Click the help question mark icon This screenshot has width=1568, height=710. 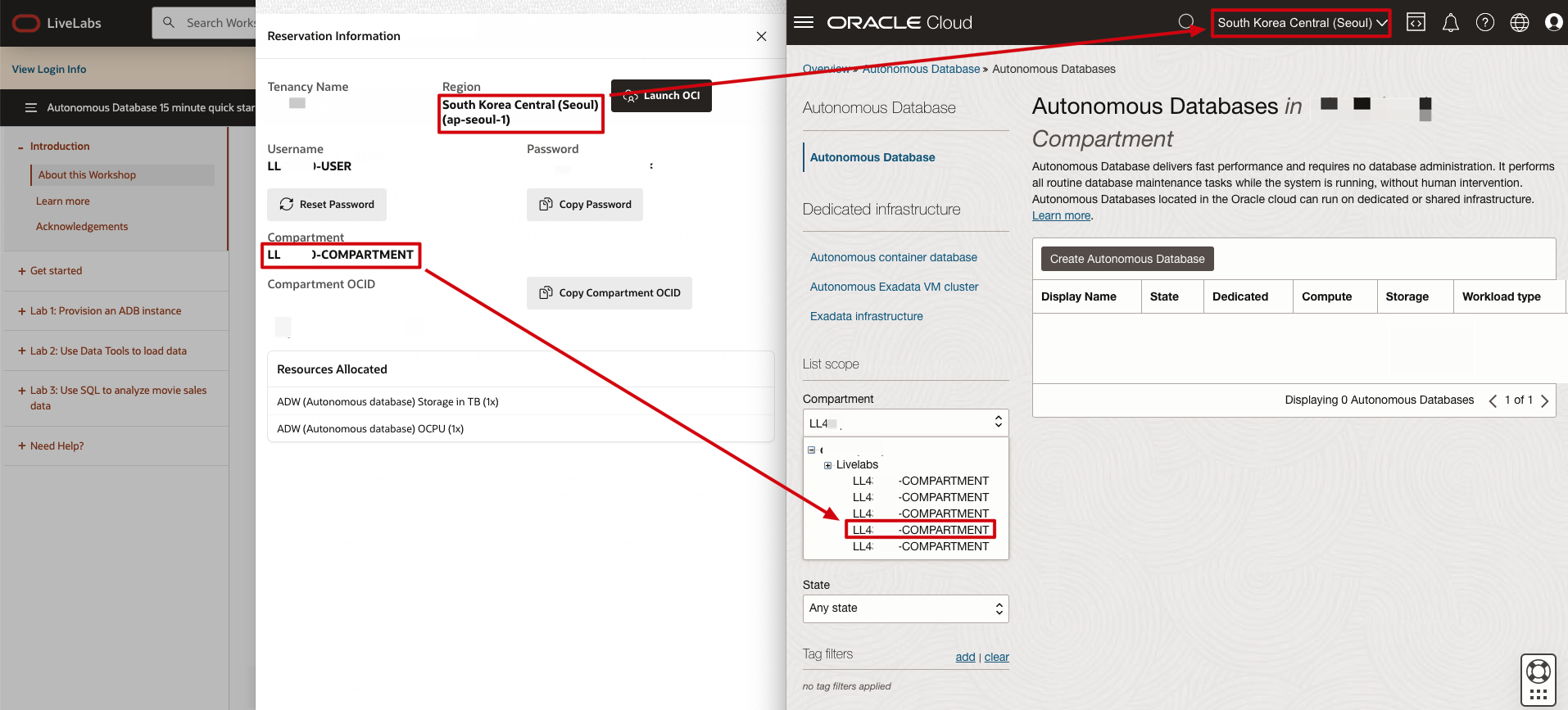pos(1484,22)
